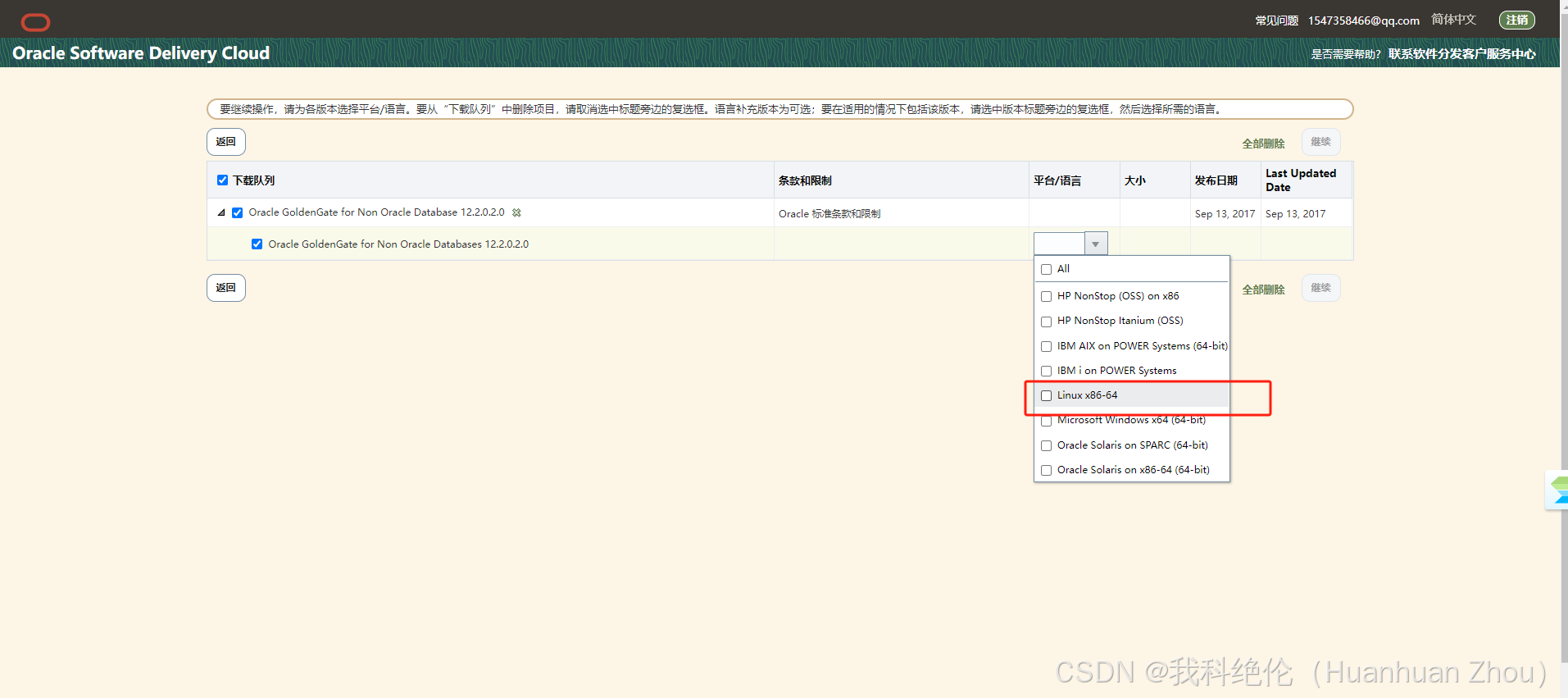Open 联系软件分发客户服务中心 link
This screenshot has width=1568, height=698.
click(x=1461, y=54)
